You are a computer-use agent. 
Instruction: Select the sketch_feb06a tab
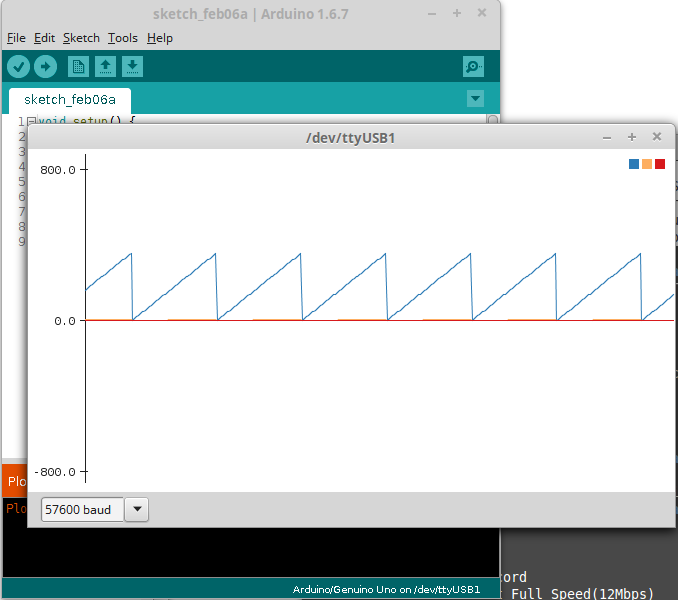[70, 100]
